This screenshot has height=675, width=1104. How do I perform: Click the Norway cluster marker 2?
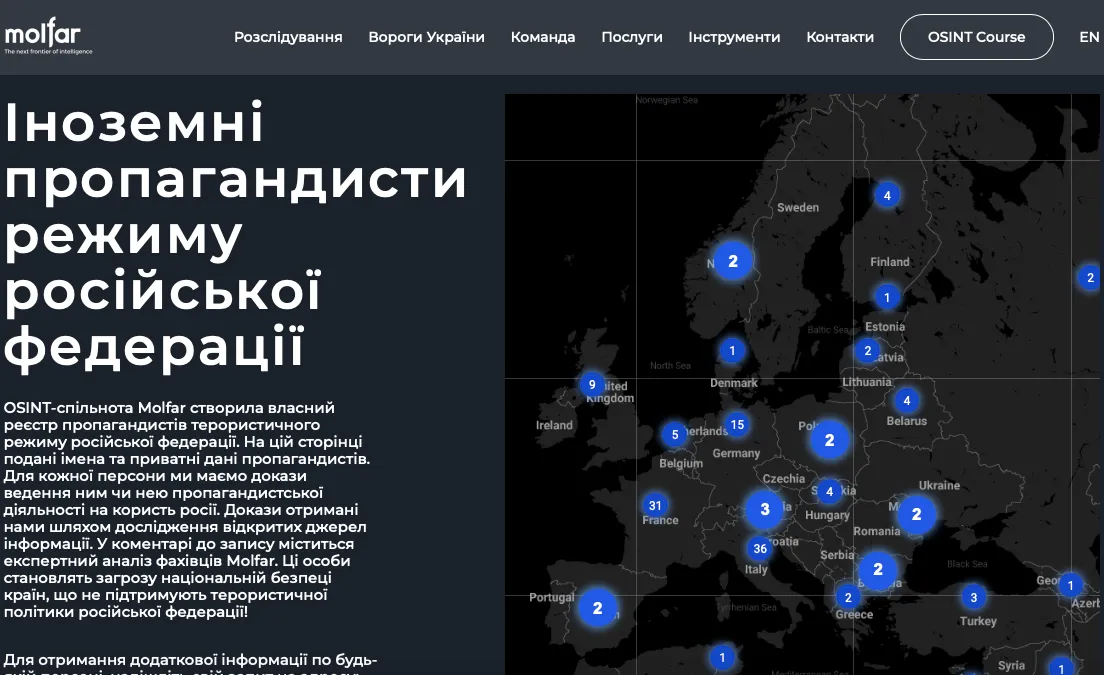click(x=733, y=261)
